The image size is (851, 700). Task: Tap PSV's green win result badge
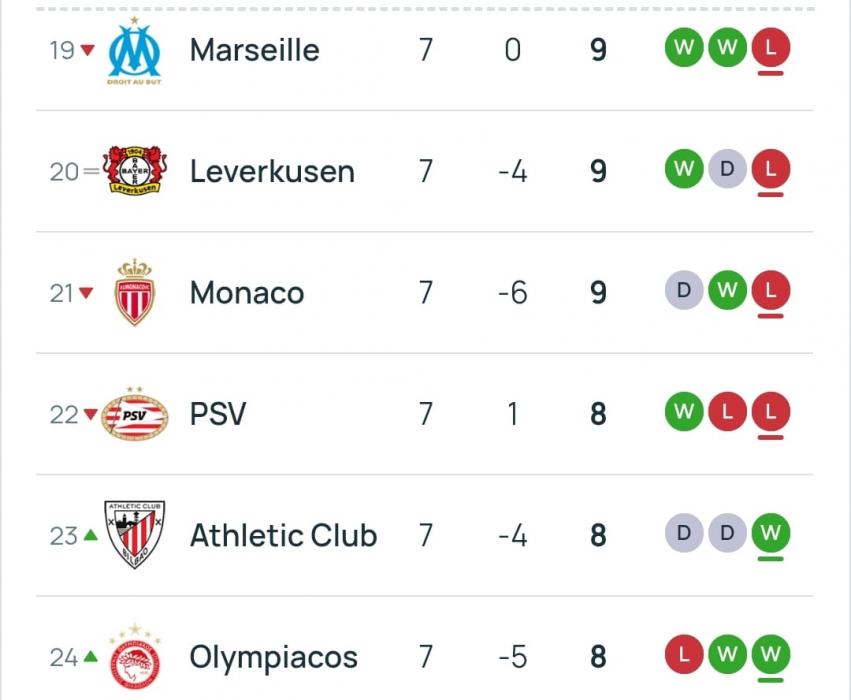(x=684, y=412)
